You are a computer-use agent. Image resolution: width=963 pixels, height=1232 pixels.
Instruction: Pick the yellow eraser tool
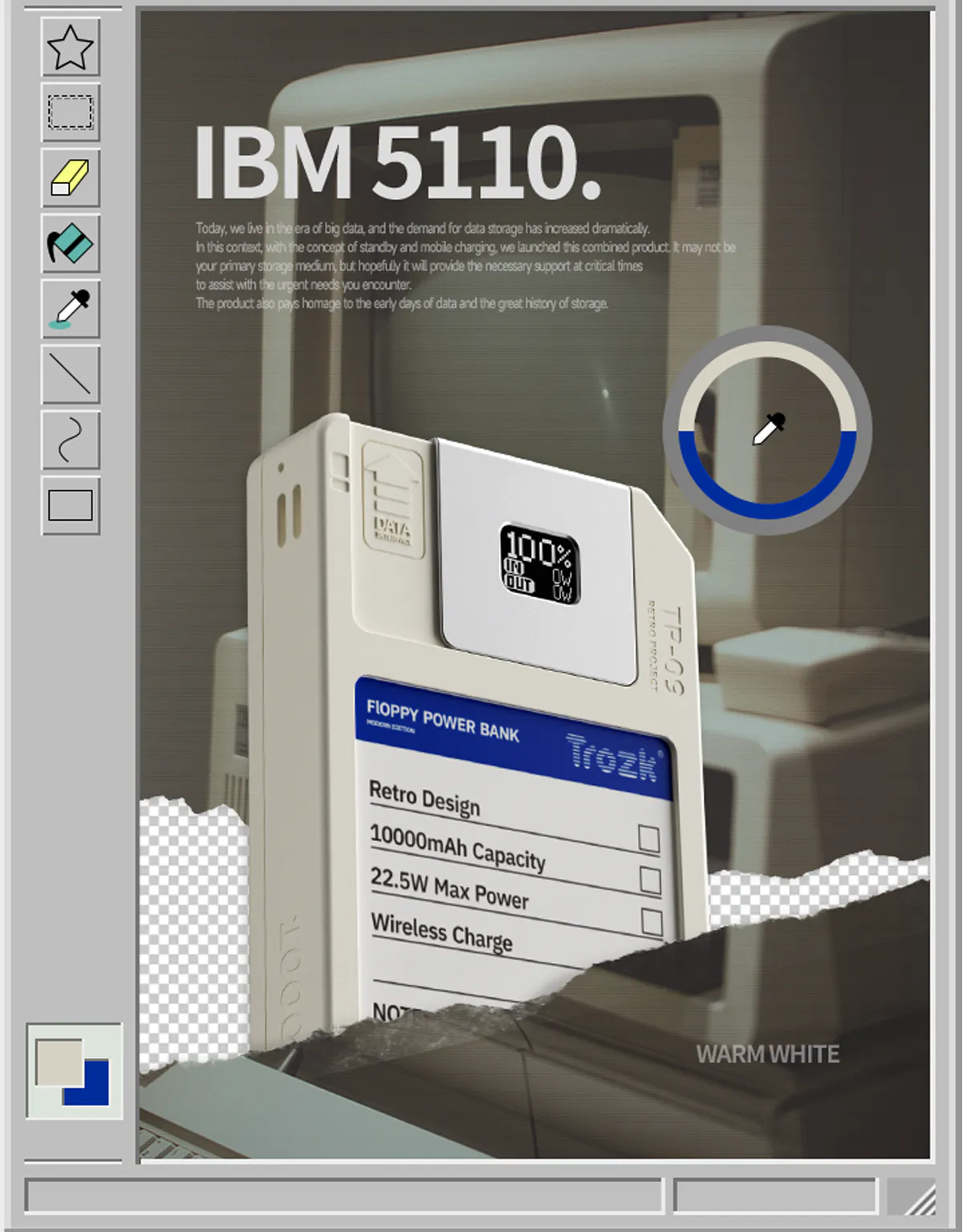click(71, 178)
